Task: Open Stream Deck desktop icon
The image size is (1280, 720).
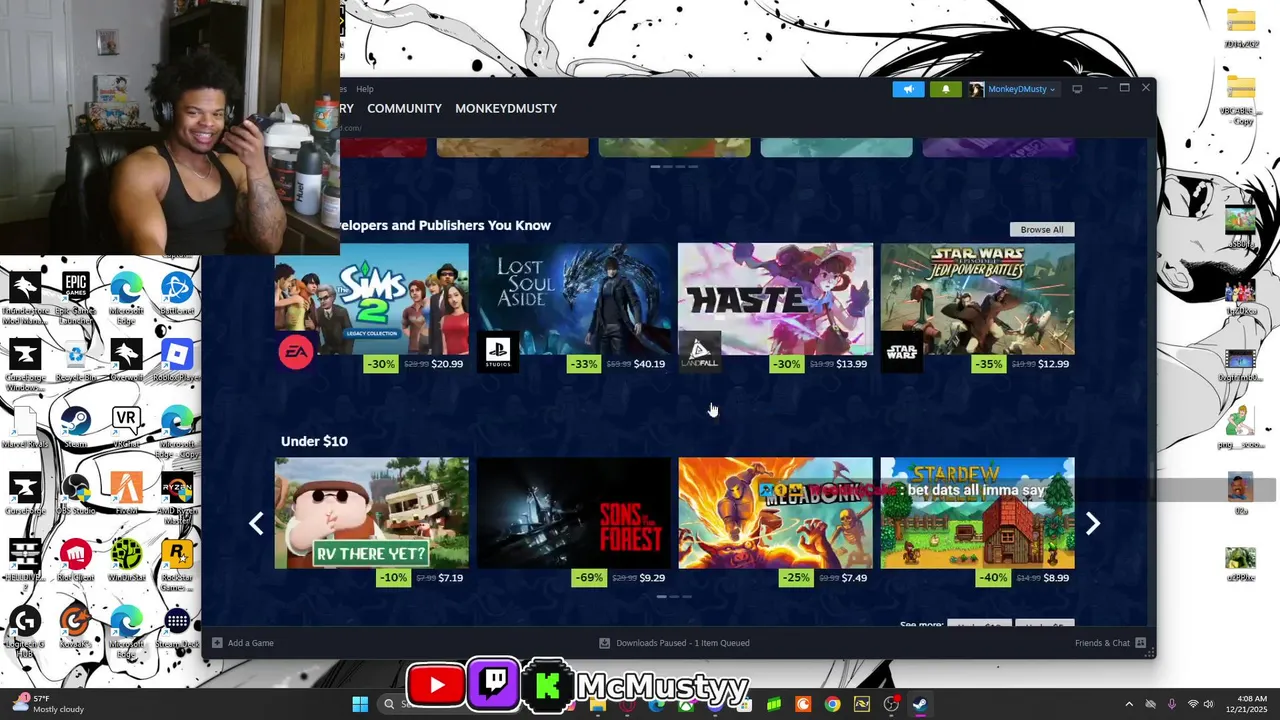Action: (x=177, y=629)
